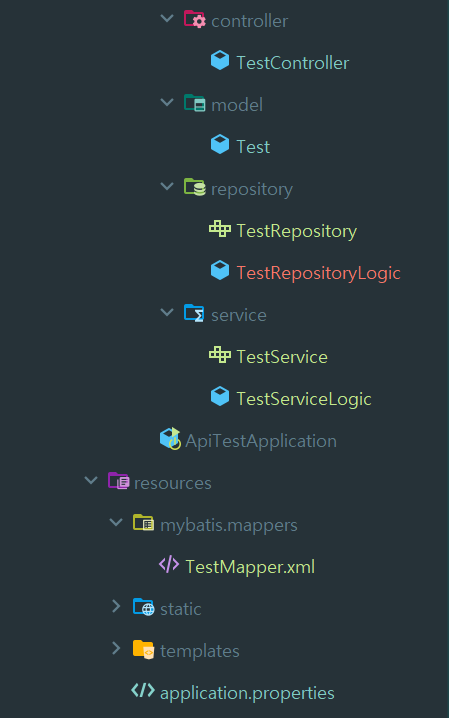Click the templates folder icon
The width and height of the screenshot is (449, 718).
coord(143,649)
